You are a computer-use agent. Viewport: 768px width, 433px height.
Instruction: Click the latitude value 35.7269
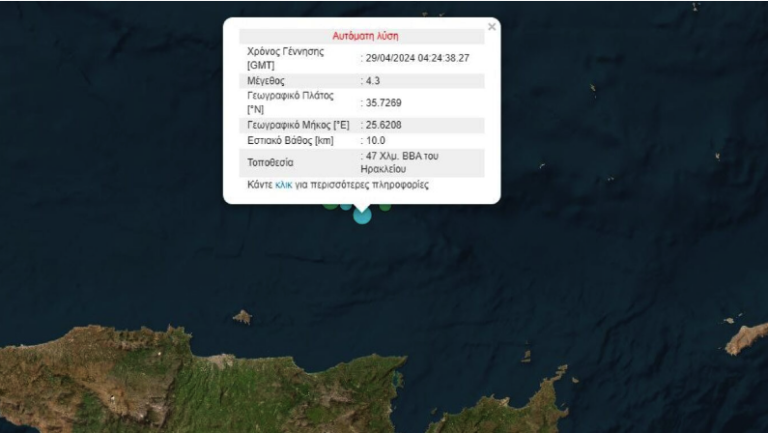[383, 102]
